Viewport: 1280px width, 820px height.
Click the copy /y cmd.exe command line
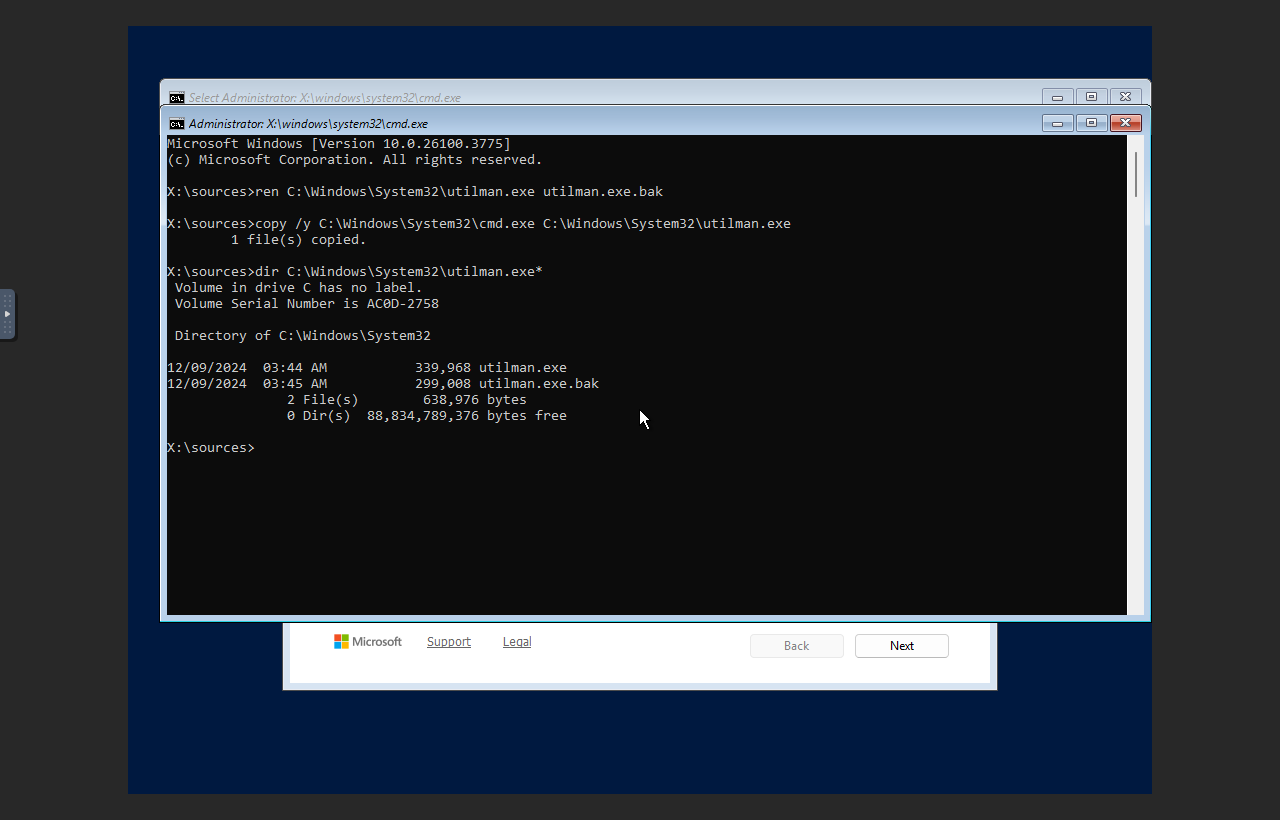click(x=479, y=224)
